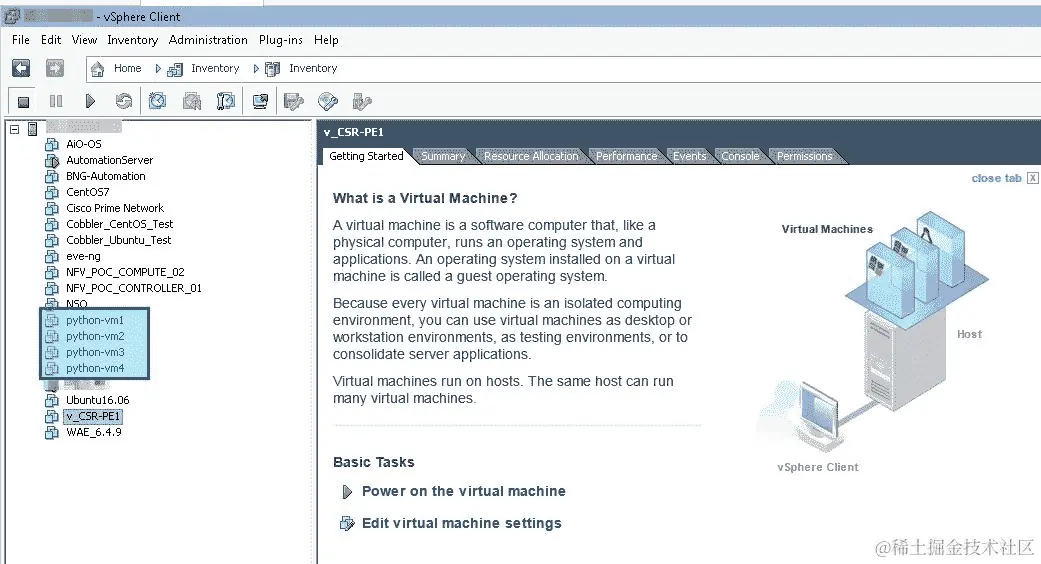The image size is (1041, 564).
Task: Open the Administration menu
Action: point(208,40)
